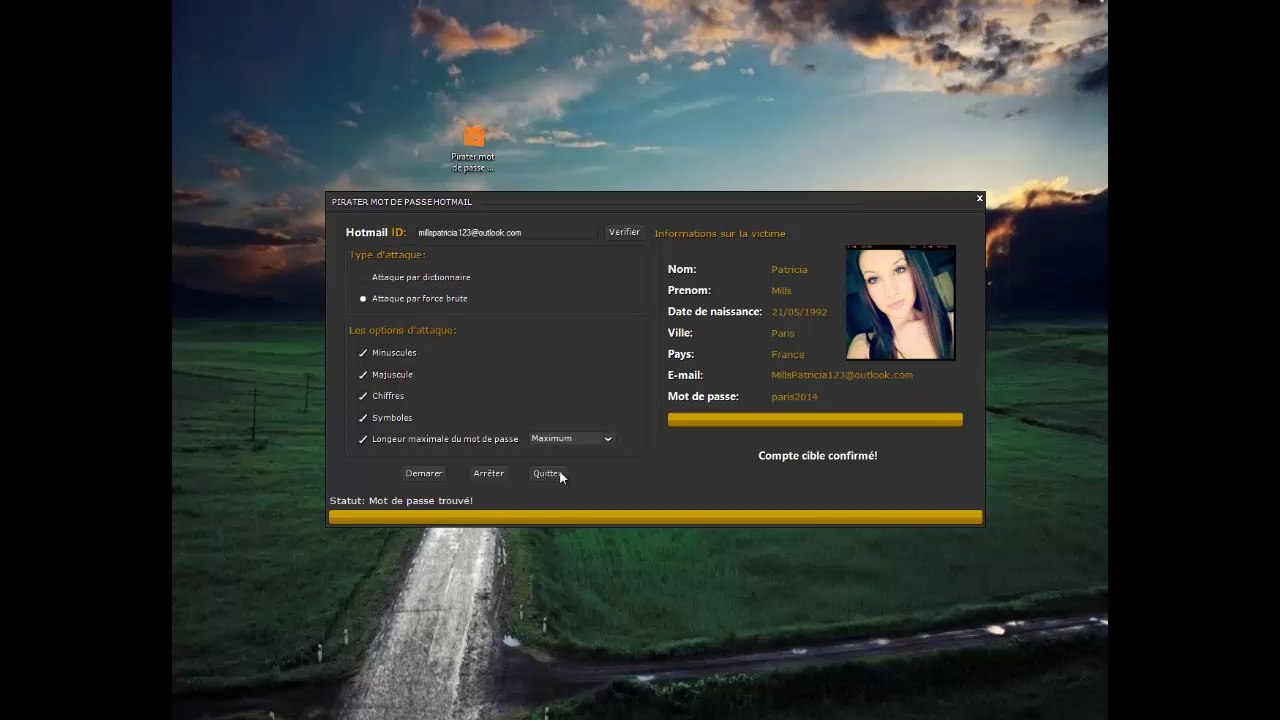Click the 'Compte cible confirmé!' text

pyautogui.click(x=818, y=456)
